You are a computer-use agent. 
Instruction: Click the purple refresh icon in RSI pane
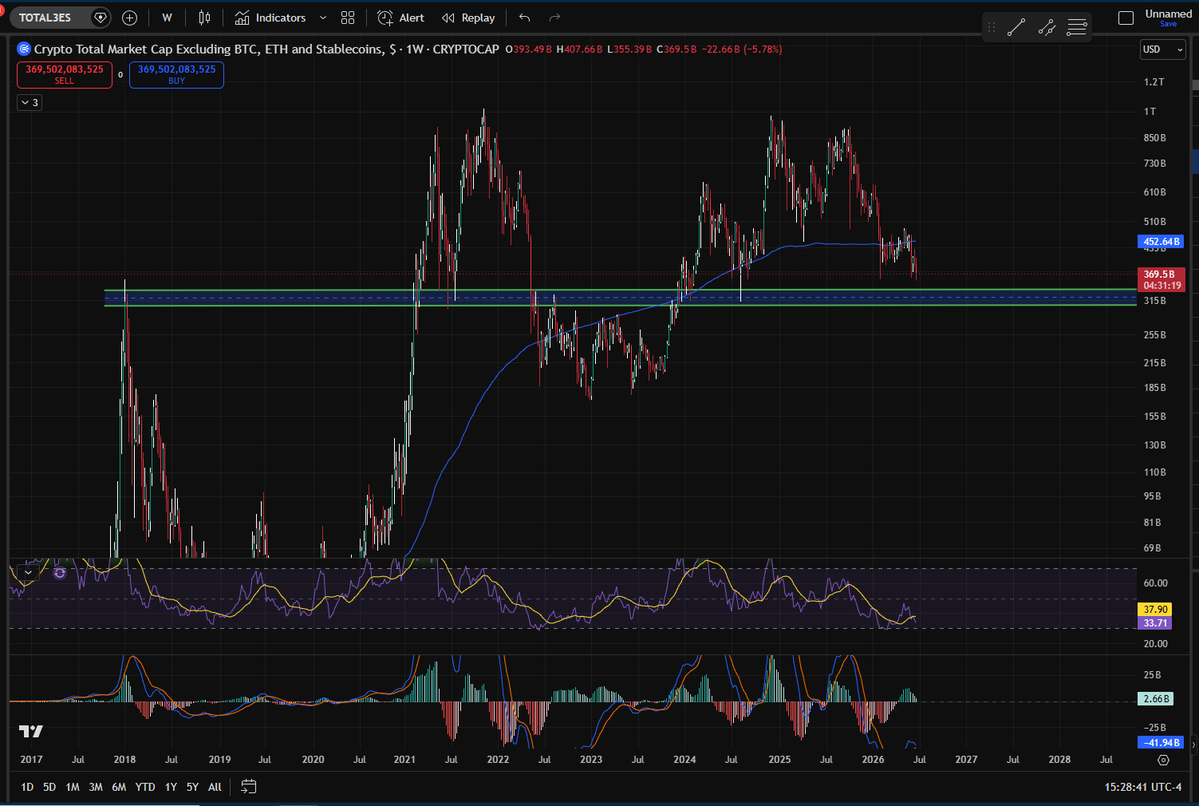[x=60, y=572]
